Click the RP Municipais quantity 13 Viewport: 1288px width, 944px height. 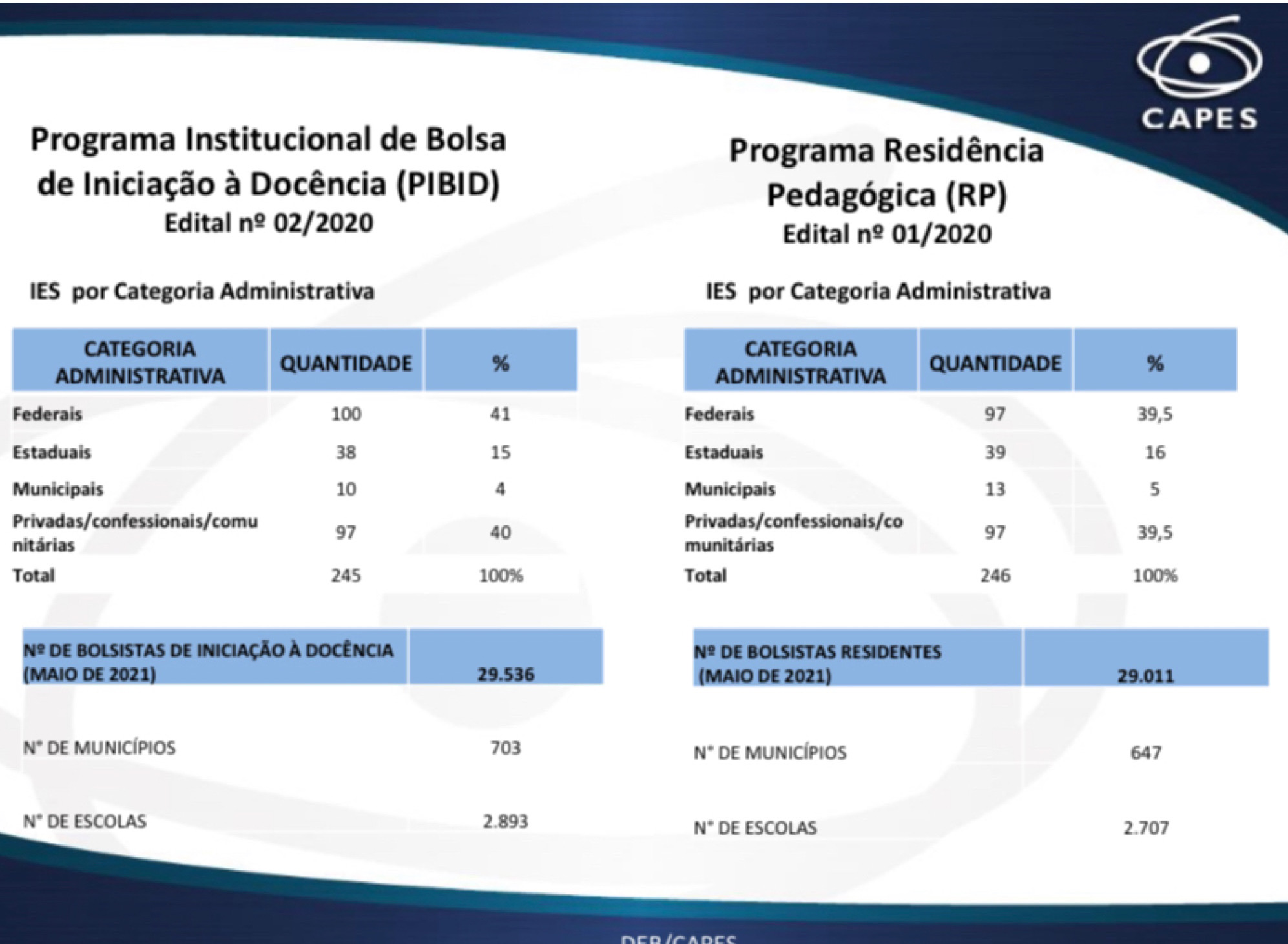point(995,489)
